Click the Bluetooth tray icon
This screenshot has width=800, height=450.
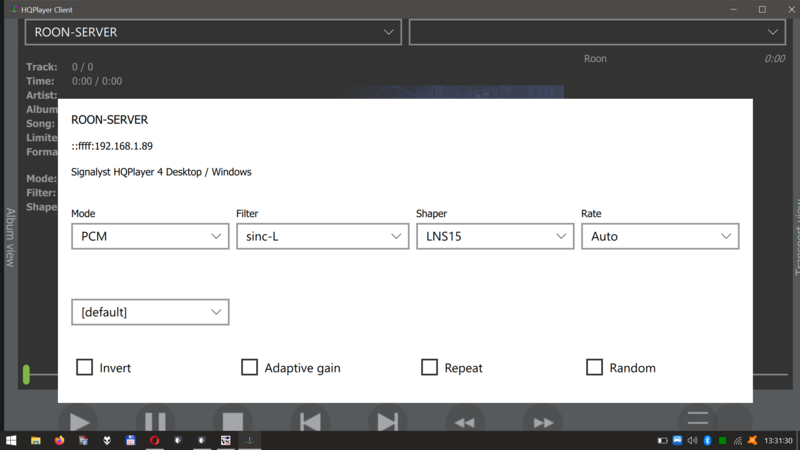click(707, 440)
